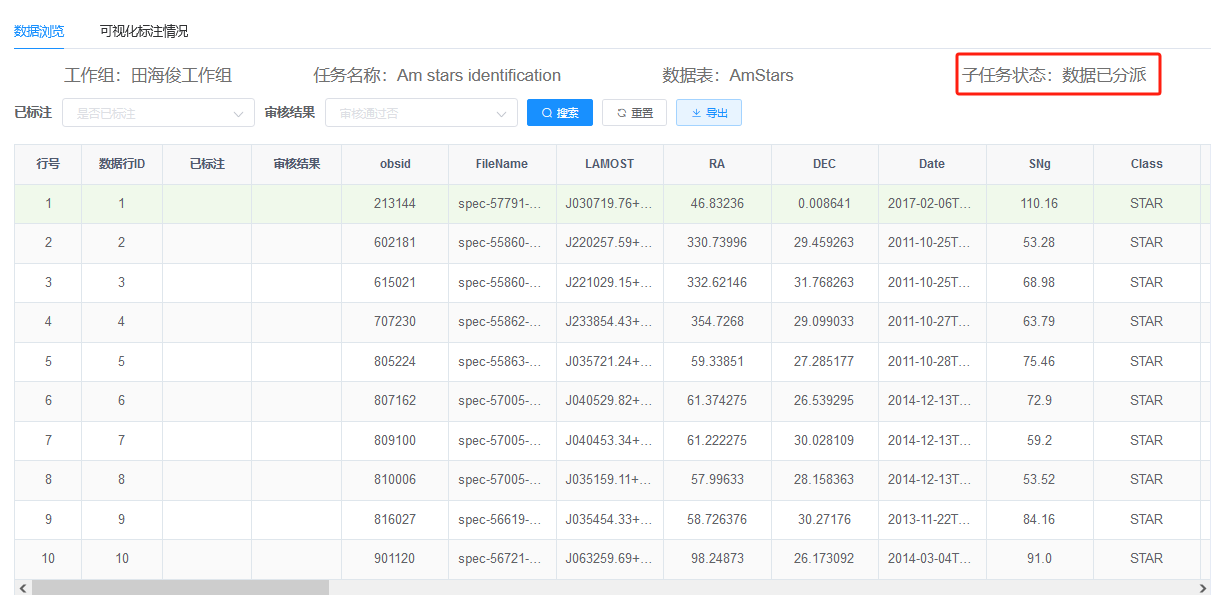Click the horizontal scrollbar right arrow
Screen dimensions: 1215x595
(x=1203, y=588)
